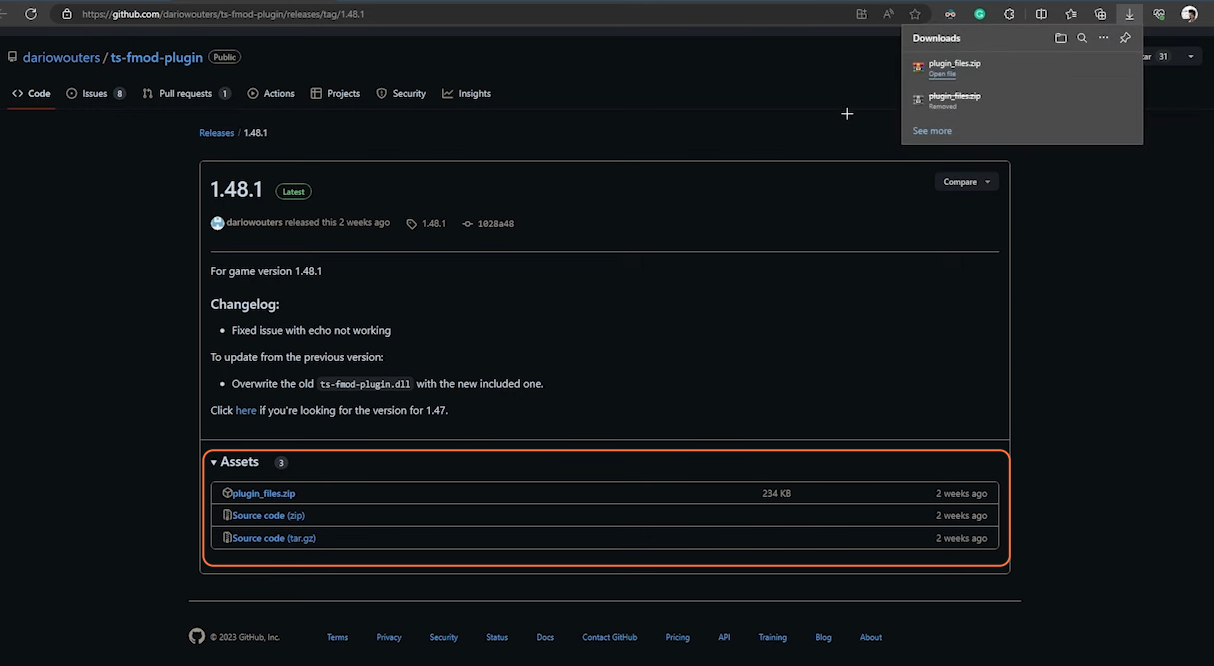Switch to the Code tab
1214x666 pixels.
(x=31, y=93)
